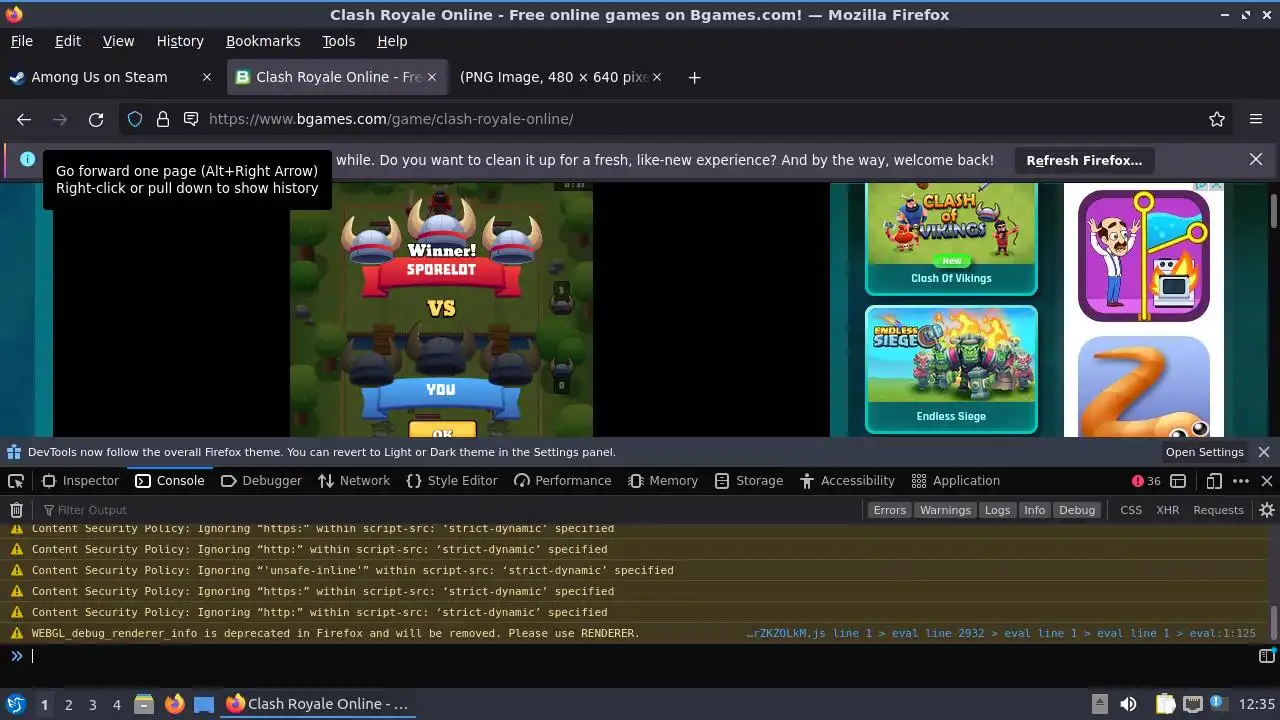
Task: Toggle the CSS filter
Action: 1131,510
